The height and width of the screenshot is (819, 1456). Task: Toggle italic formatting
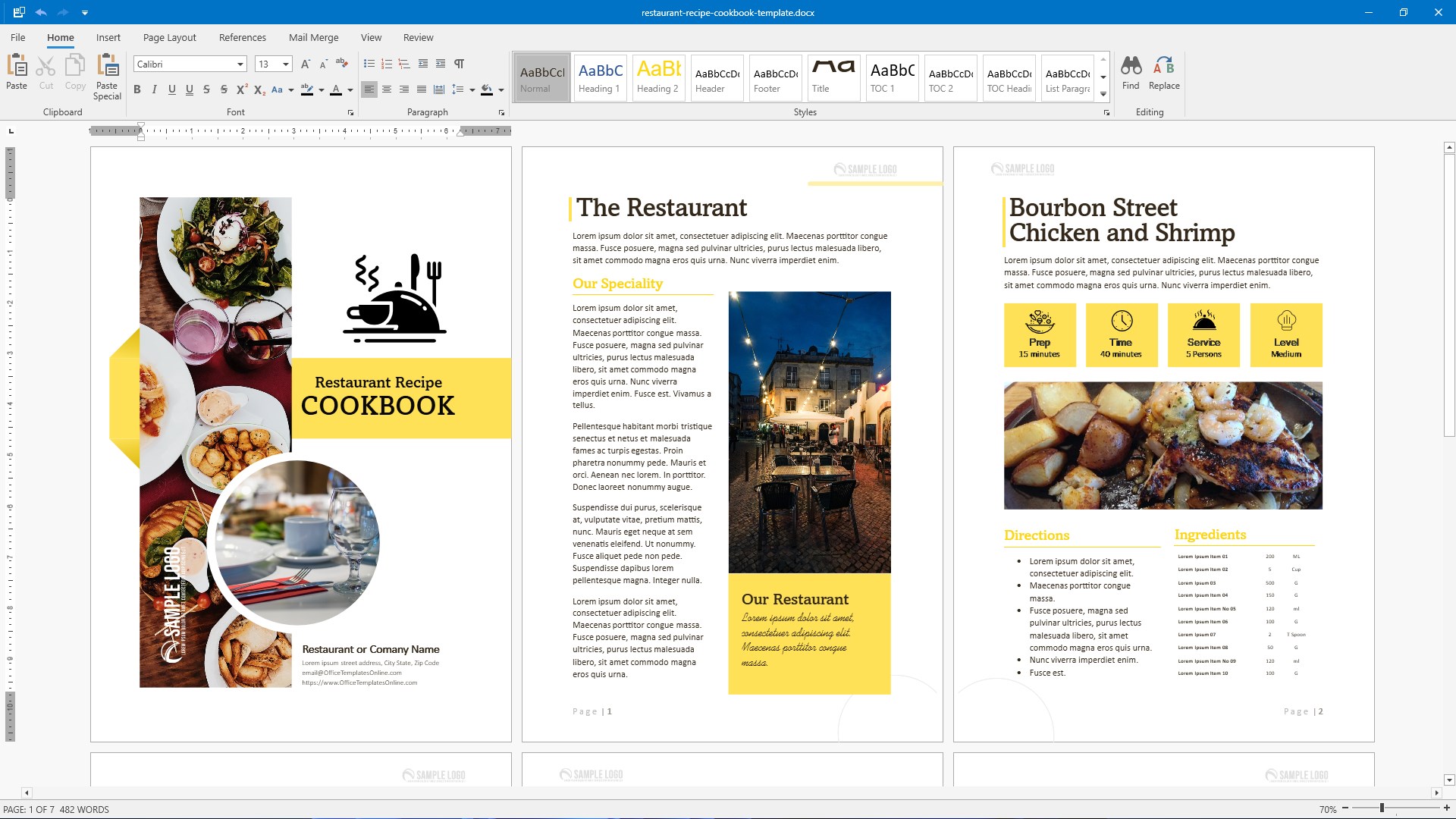pos(155,89)
